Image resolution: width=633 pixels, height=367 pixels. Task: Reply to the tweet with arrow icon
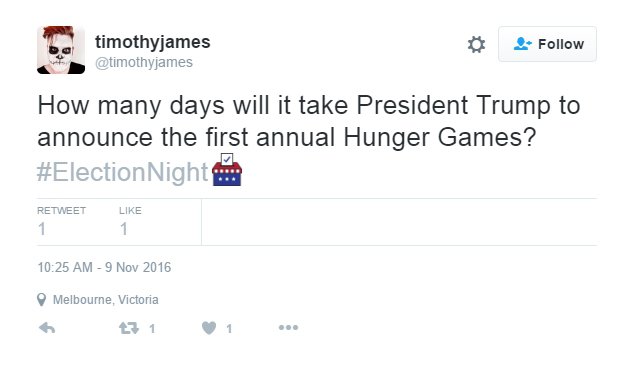click(x=47, y=328)
